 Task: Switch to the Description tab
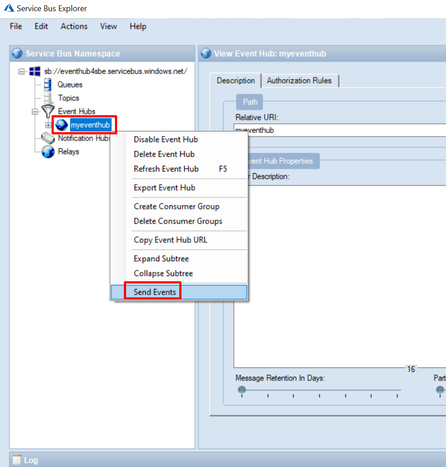[235, 81]
